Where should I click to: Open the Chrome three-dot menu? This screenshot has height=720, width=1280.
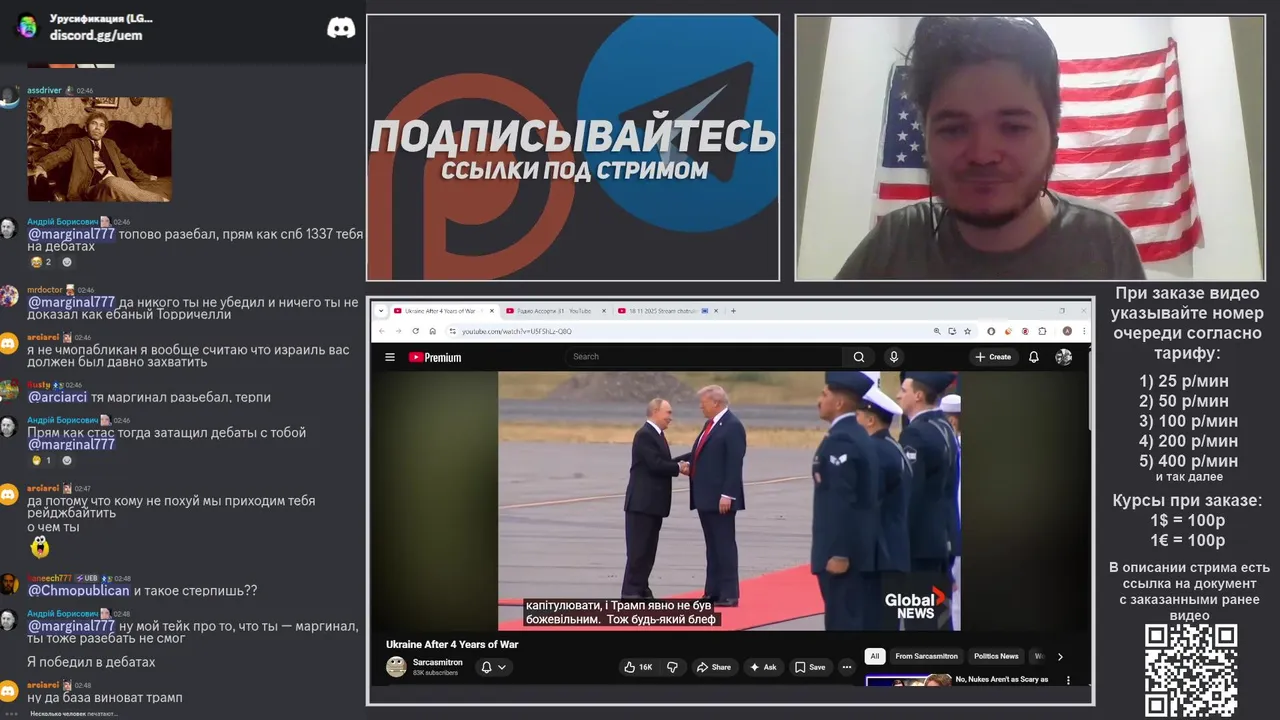(x=1084, y=331)
